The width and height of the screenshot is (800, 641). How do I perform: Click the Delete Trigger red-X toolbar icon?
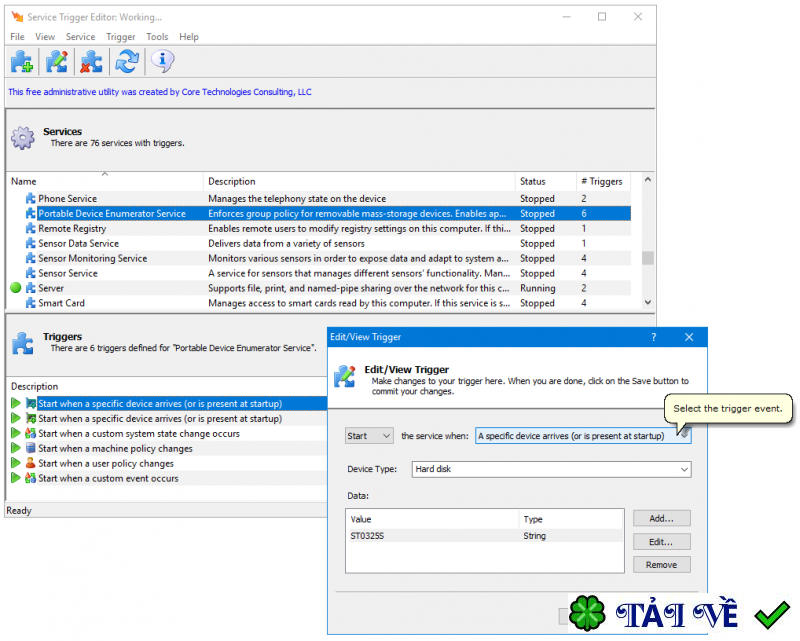pyautogui.click(x=91, y=62)
